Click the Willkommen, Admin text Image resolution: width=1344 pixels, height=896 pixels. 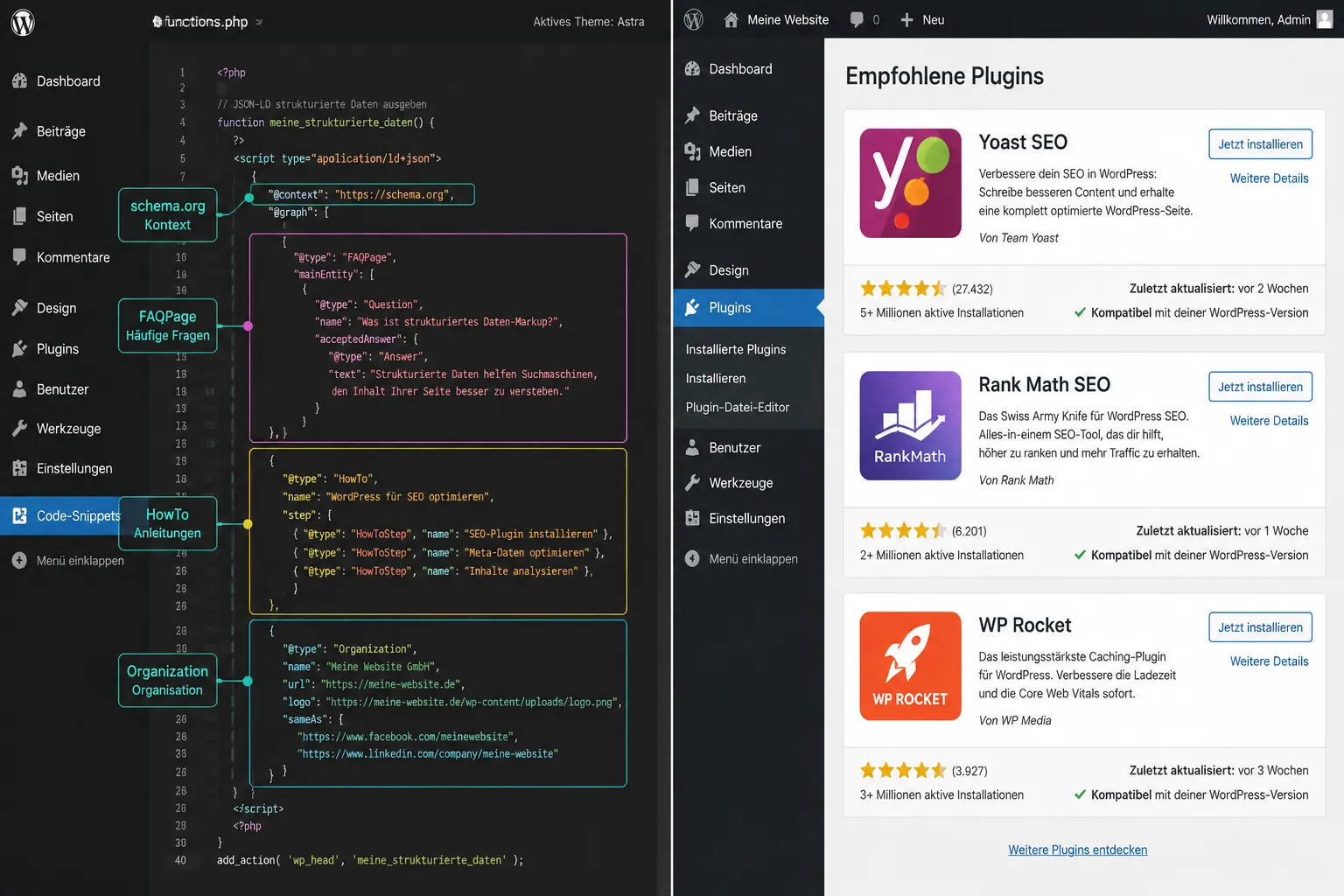[1258, 19]
